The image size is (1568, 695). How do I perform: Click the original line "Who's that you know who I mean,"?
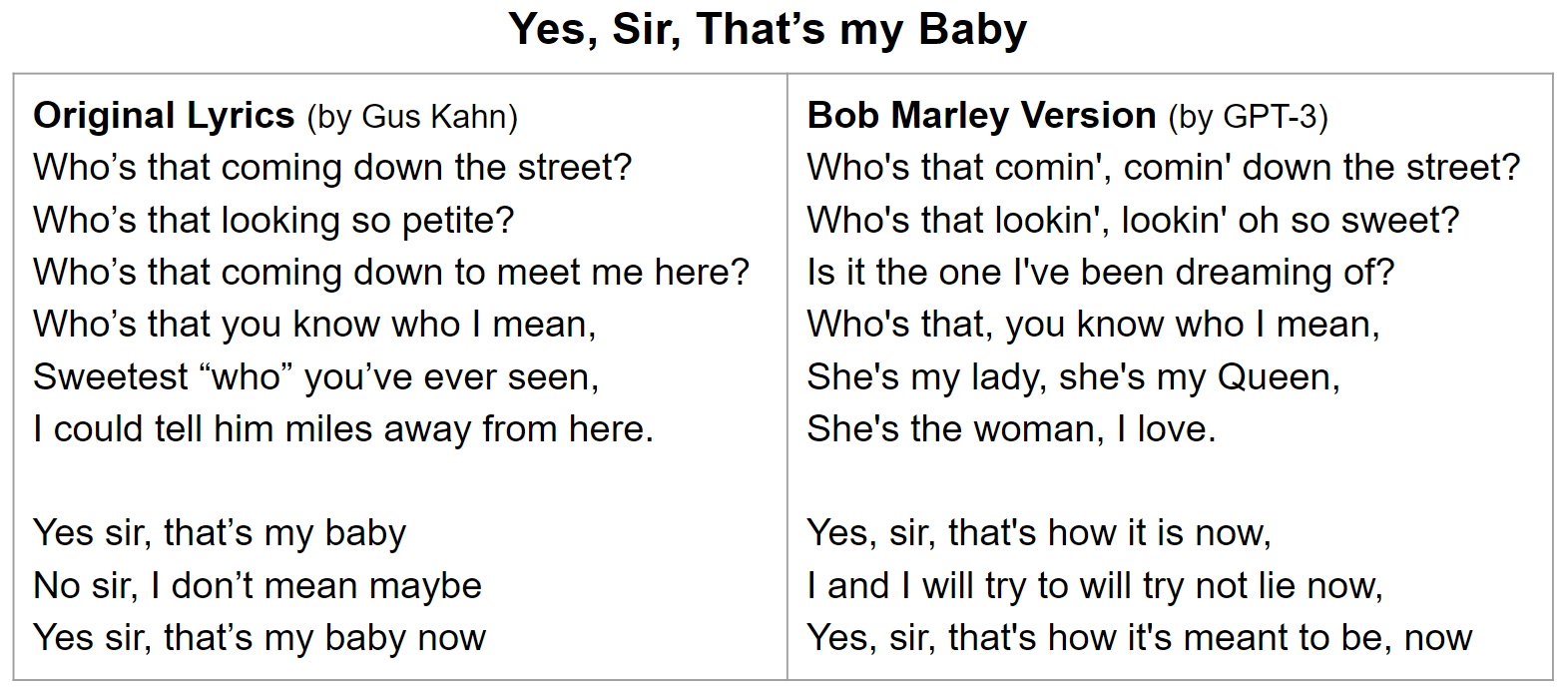314,325
